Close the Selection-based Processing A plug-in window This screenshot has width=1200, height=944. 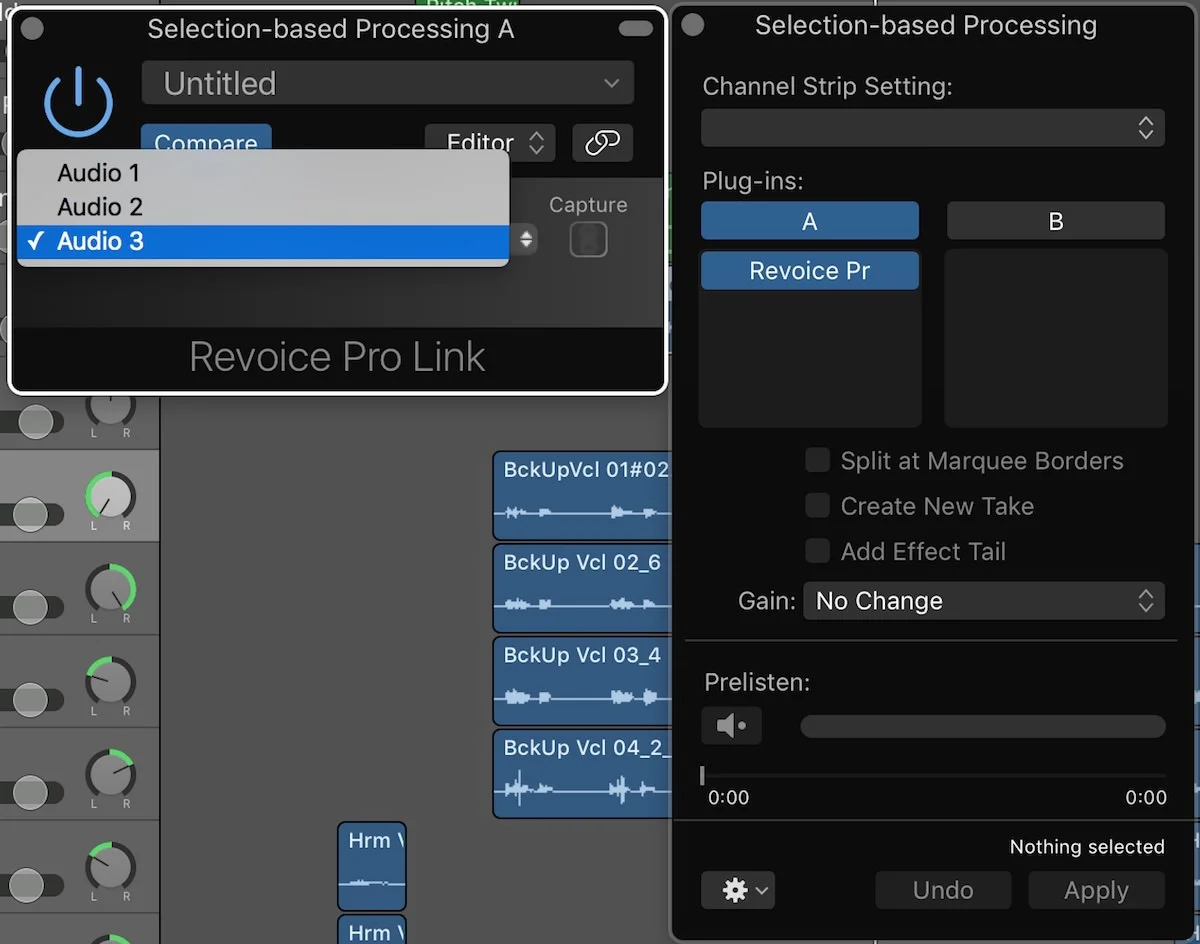32,28
